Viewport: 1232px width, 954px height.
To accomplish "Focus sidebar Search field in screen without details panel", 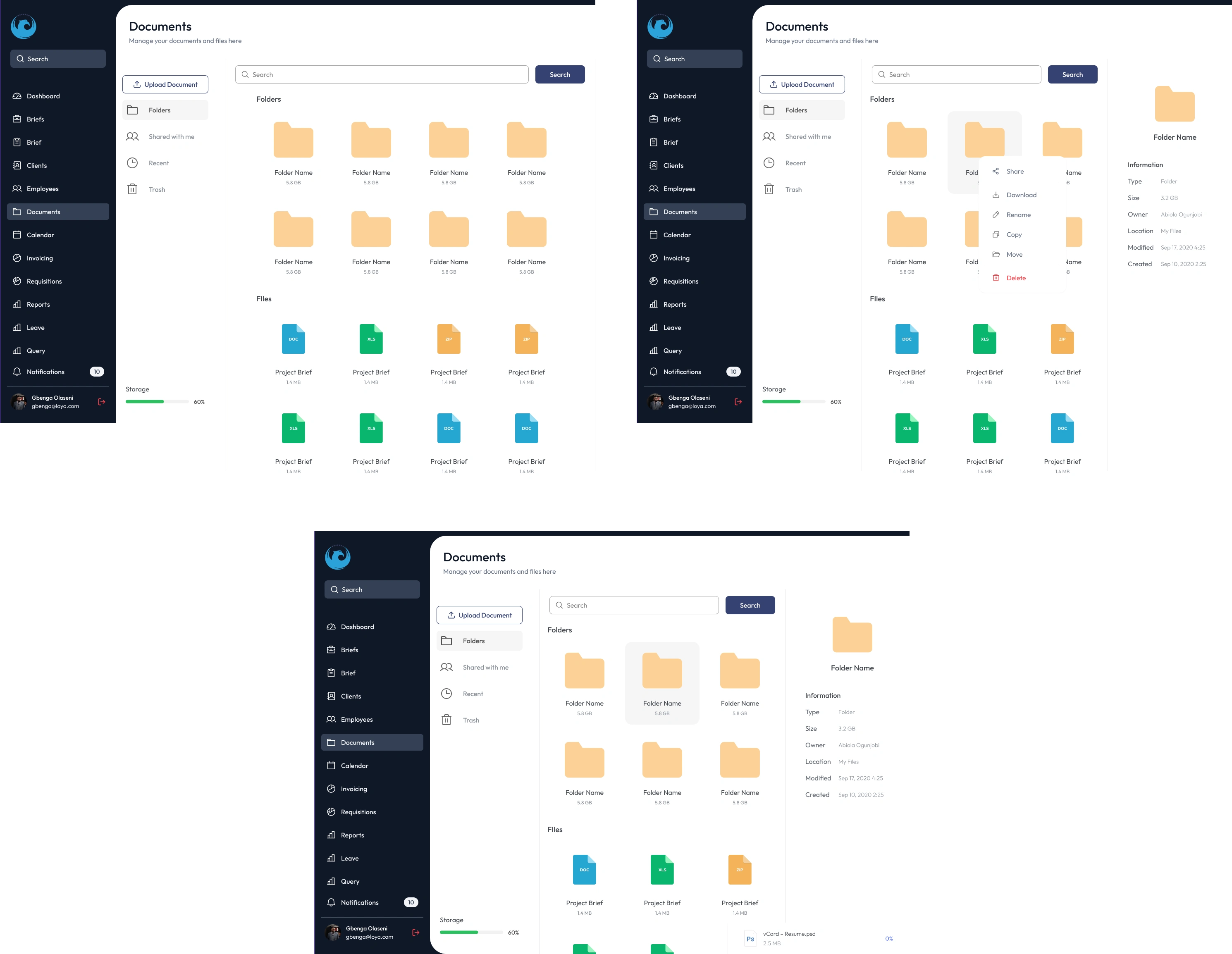I will click(x=58, y=59).
